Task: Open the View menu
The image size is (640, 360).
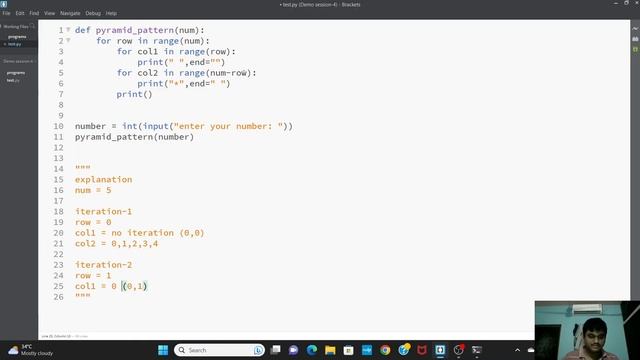Action: pos(49,13)
